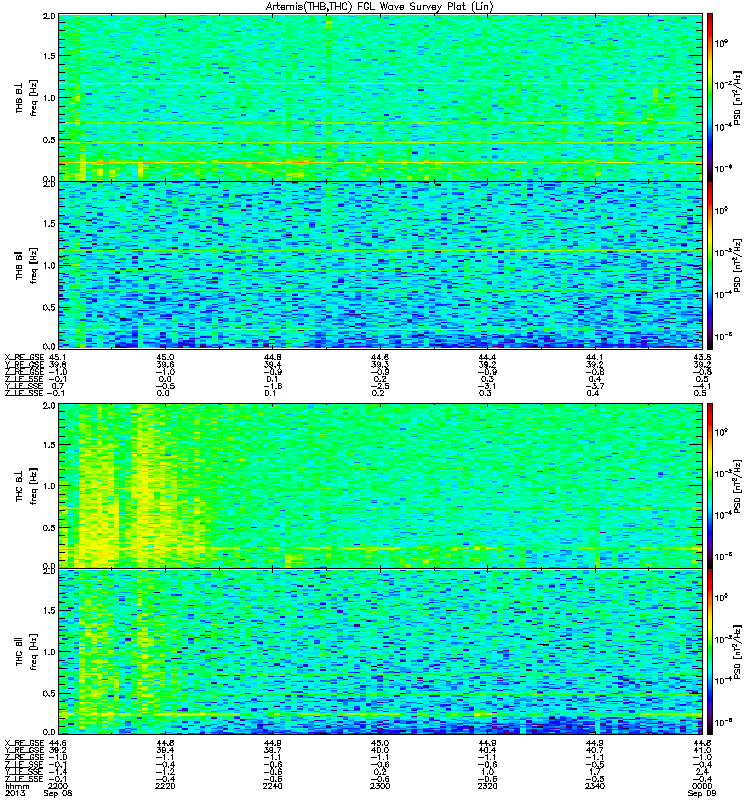Click the hhmm axis label
Viewport: 750px width, 800px height.
(15, 786)
